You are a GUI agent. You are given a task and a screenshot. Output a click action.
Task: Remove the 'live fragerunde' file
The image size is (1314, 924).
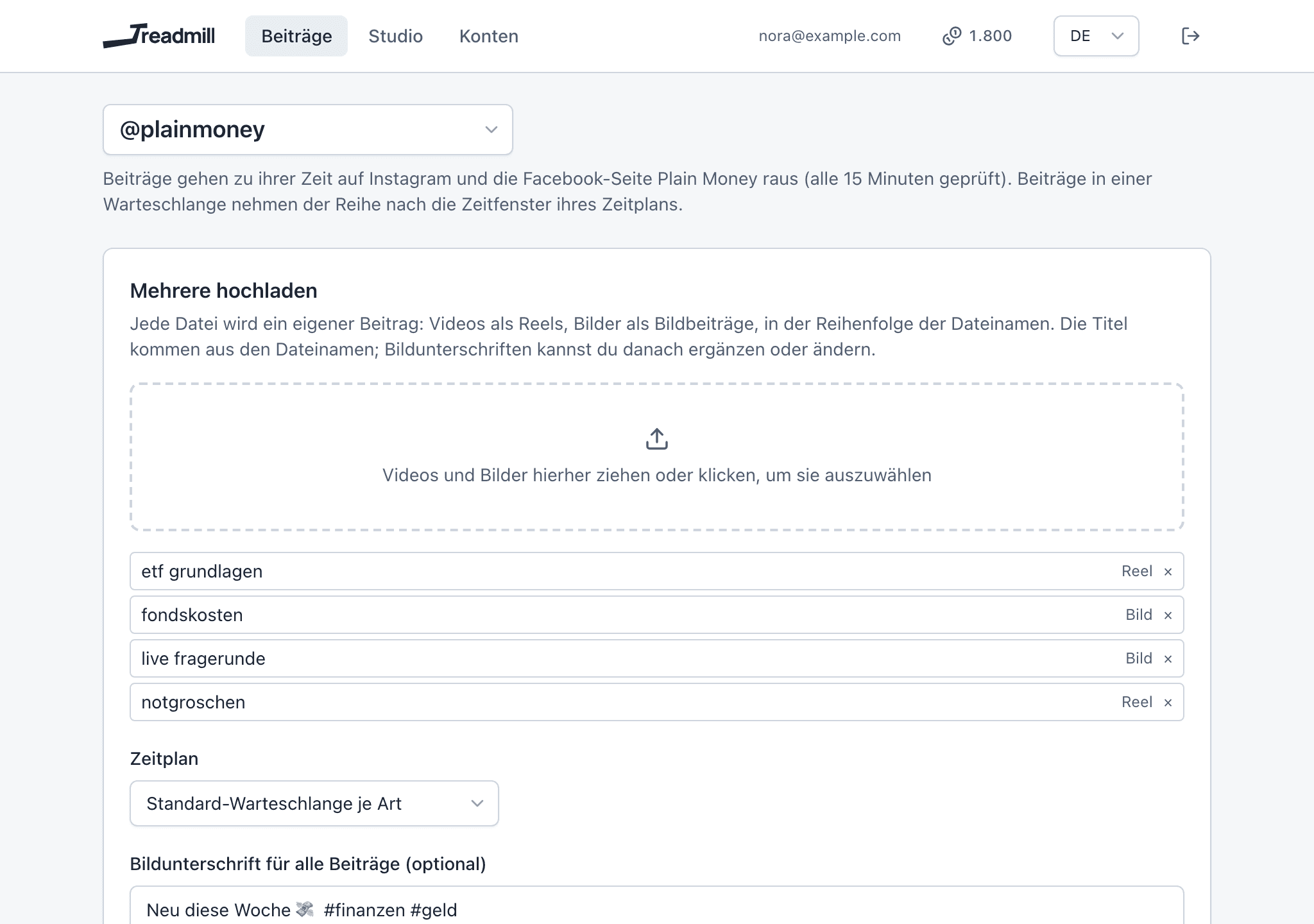click(x=1168, y=659)
